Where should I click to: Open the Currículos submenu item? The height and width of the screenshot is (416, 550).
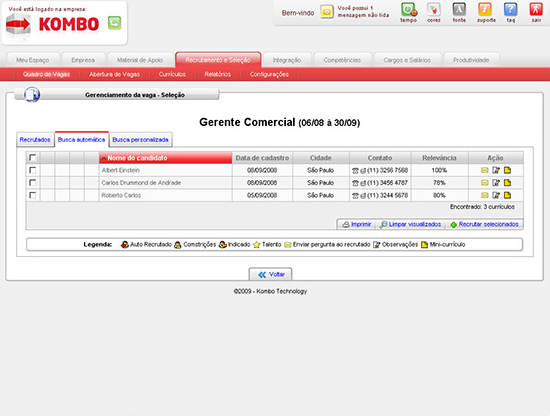tap(172, 74)
